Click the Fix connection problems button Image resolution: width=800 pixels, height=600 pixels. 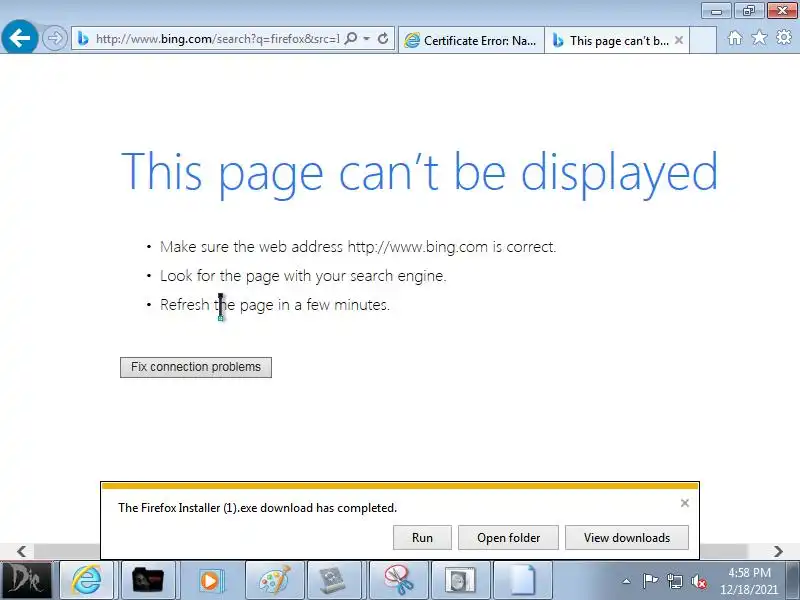click(196, 367)
